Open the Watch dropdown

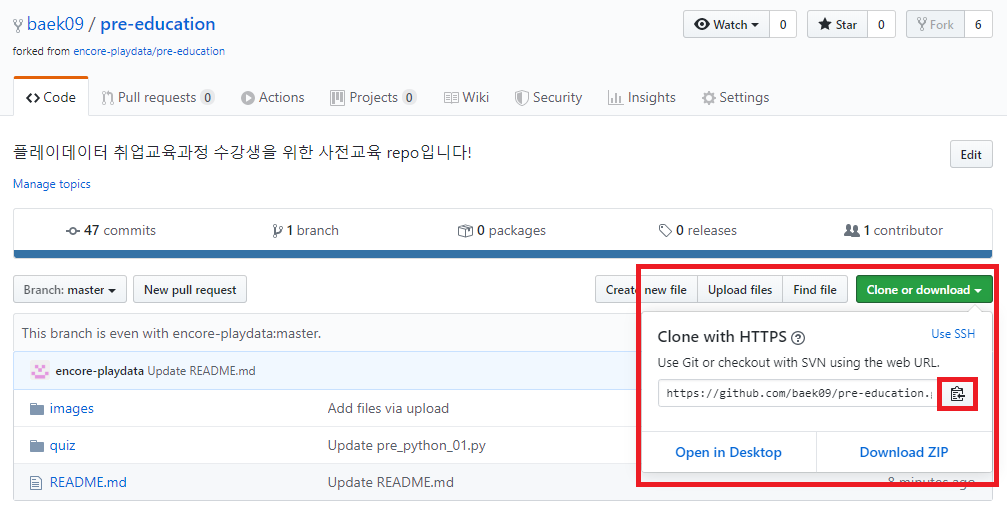coord(726,24)
